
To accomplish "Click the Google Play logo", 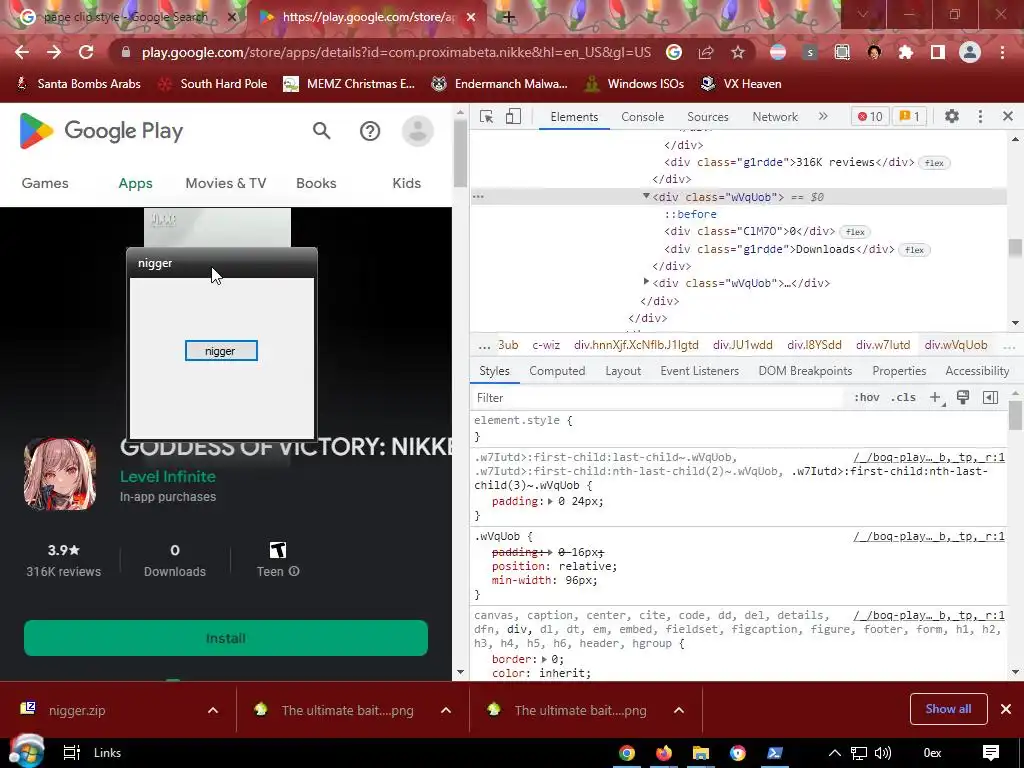I will coord(101,131).
